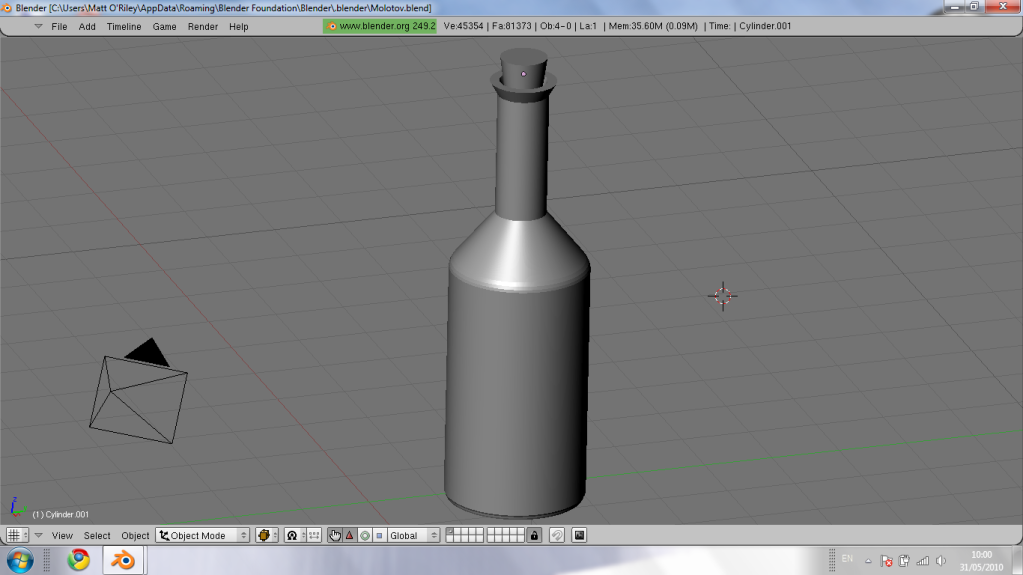Click the snap during transform magnet icon

(x=557, y=536)
